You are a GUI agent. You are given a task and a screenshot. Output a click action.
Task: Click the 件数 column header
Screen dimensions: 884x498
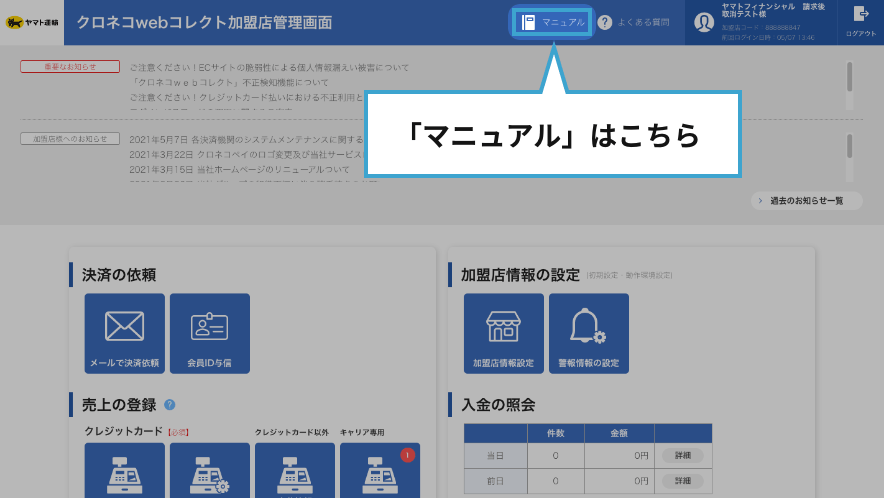tap(556, 433)
